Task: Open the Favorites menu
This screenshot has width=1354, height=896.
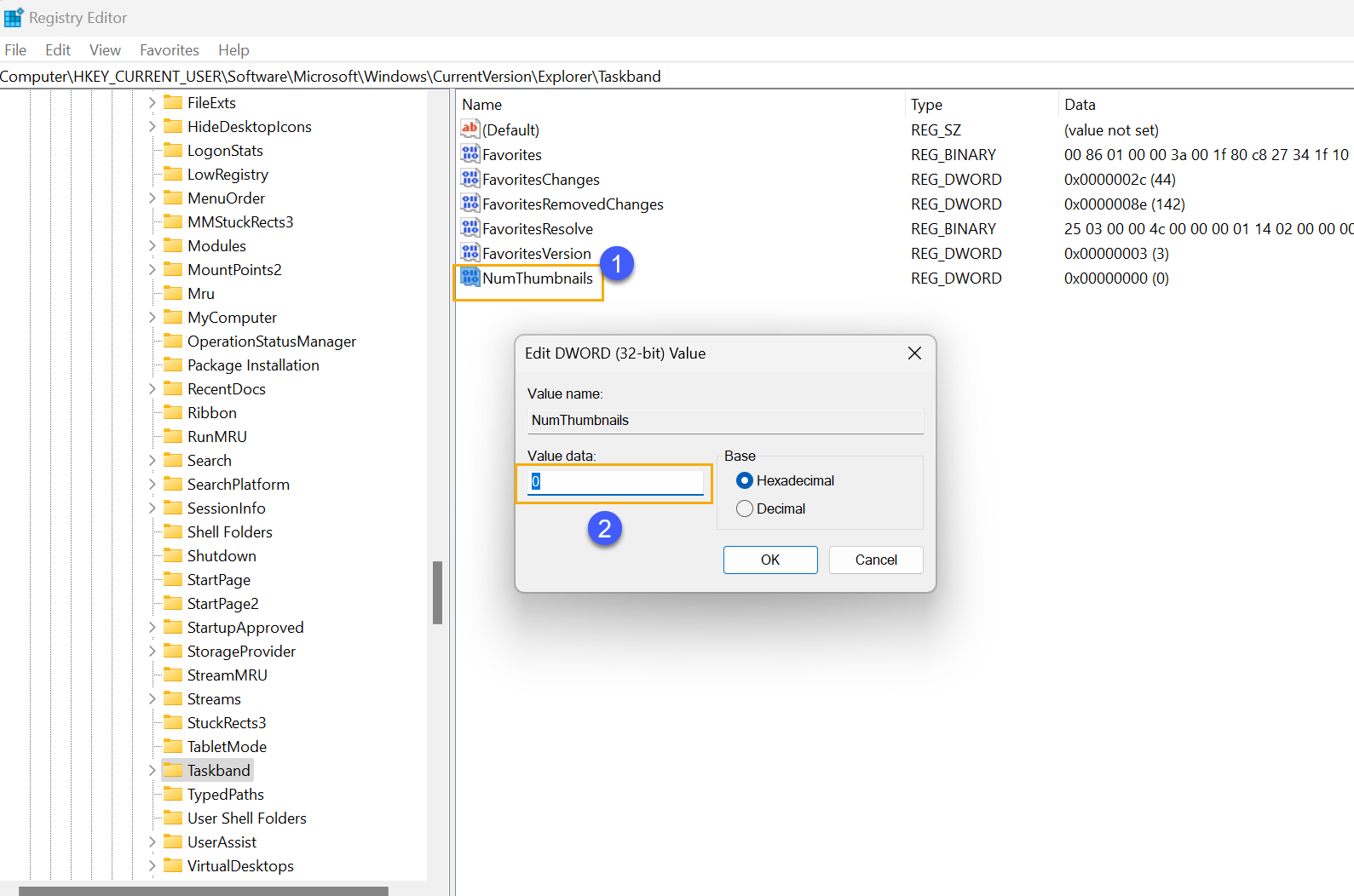Action: click(170, 50)
